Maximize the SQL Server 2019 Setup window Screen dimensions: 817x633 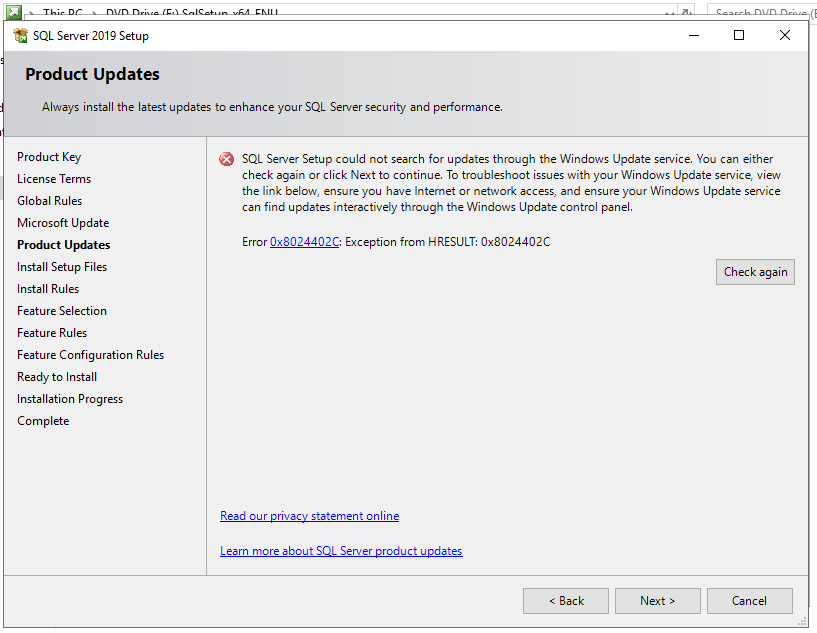(739, 35)
